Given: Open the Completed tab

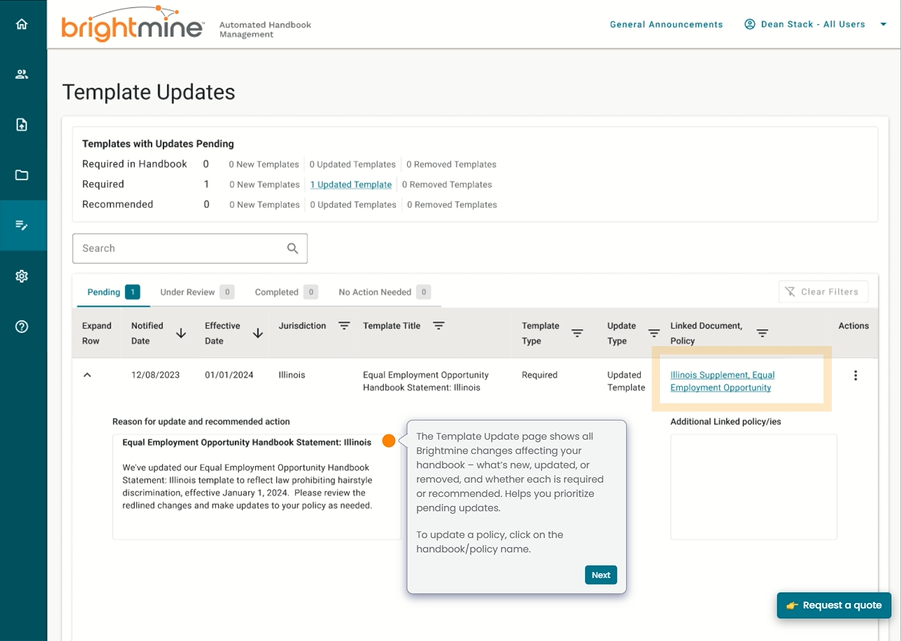Looking at the screenshot, I should point(275,291).
